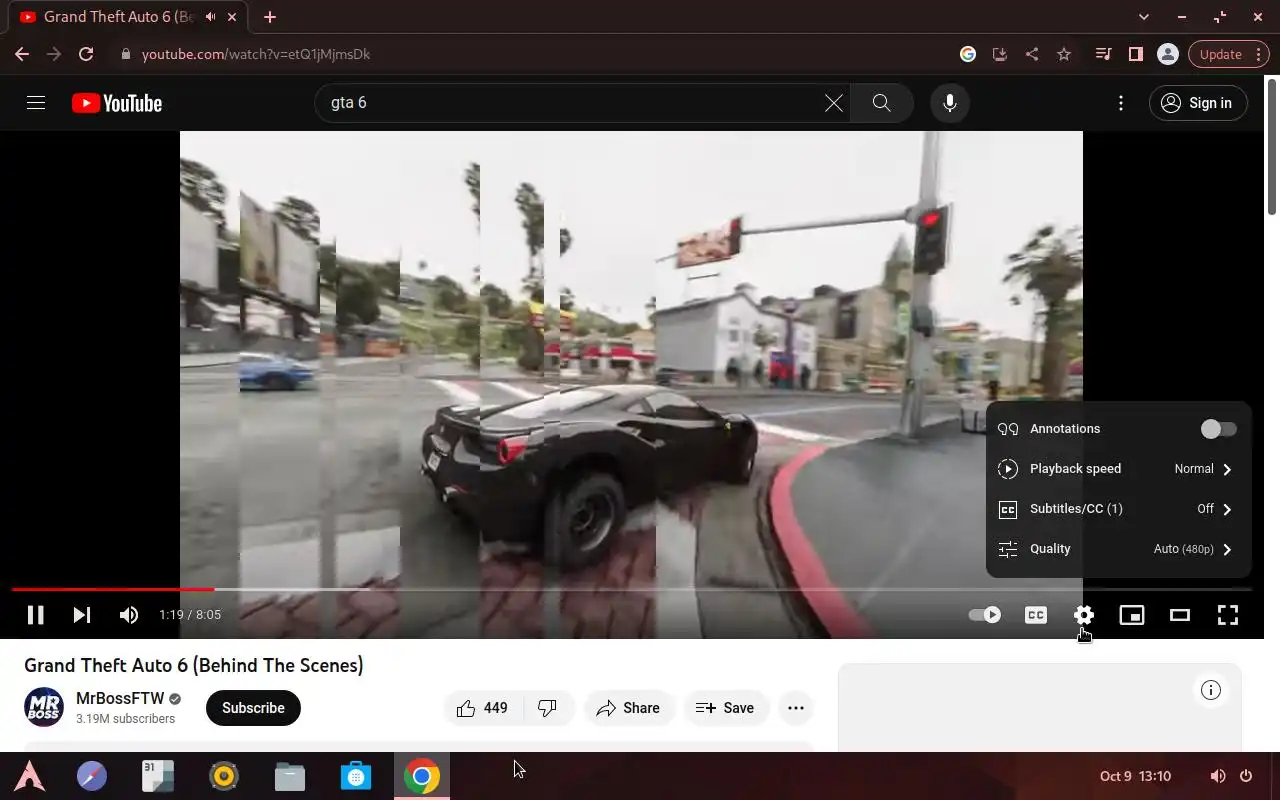
Task: Bookmark this page with star
Action: click(x=1064, y=54)
